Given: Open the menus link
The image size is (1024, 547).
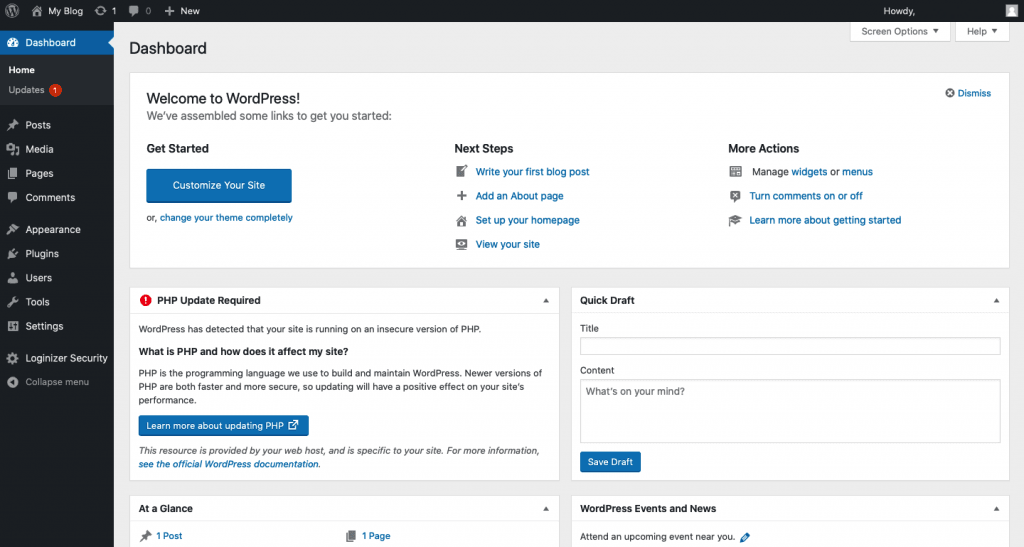Looking at the screenshot, I should click(857, 172).
